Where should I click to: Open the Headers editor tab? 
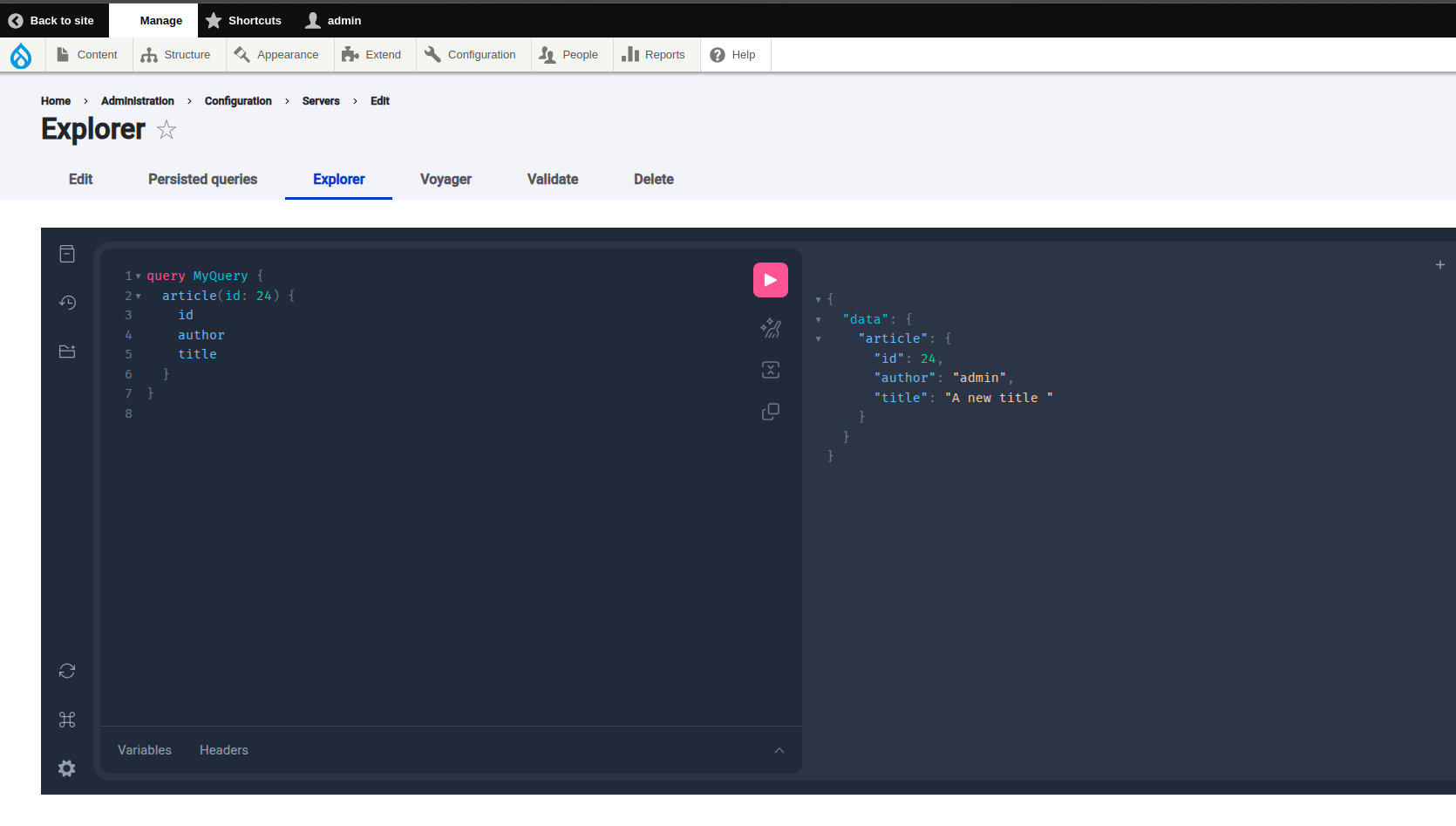[x=224, y=750]
